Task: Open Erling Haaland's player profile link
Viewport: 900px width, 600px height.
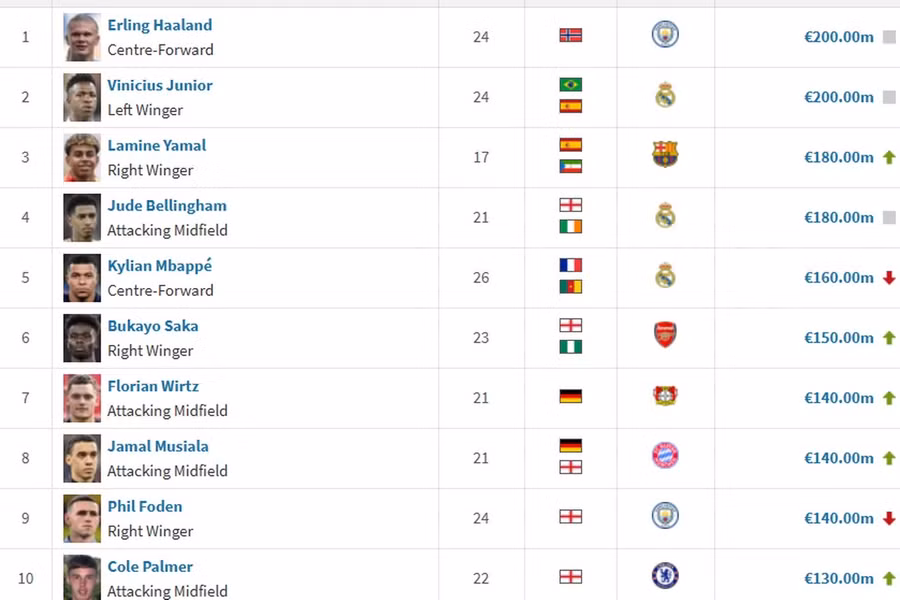Action: pyautogui.click(x=160, y=25)
